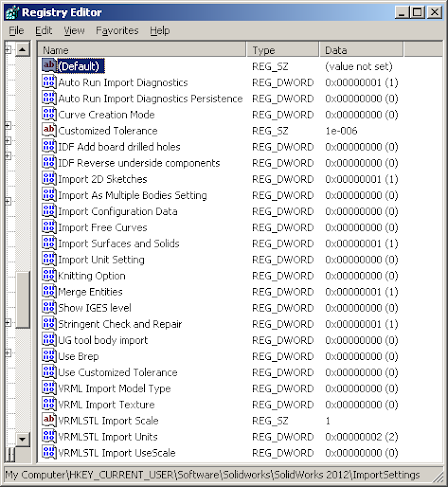Image resolution: width=448 pixels, height=487 pixels.
Task: Click the DWORD icon next to Merge Entities
Action: tap(49, 291)
